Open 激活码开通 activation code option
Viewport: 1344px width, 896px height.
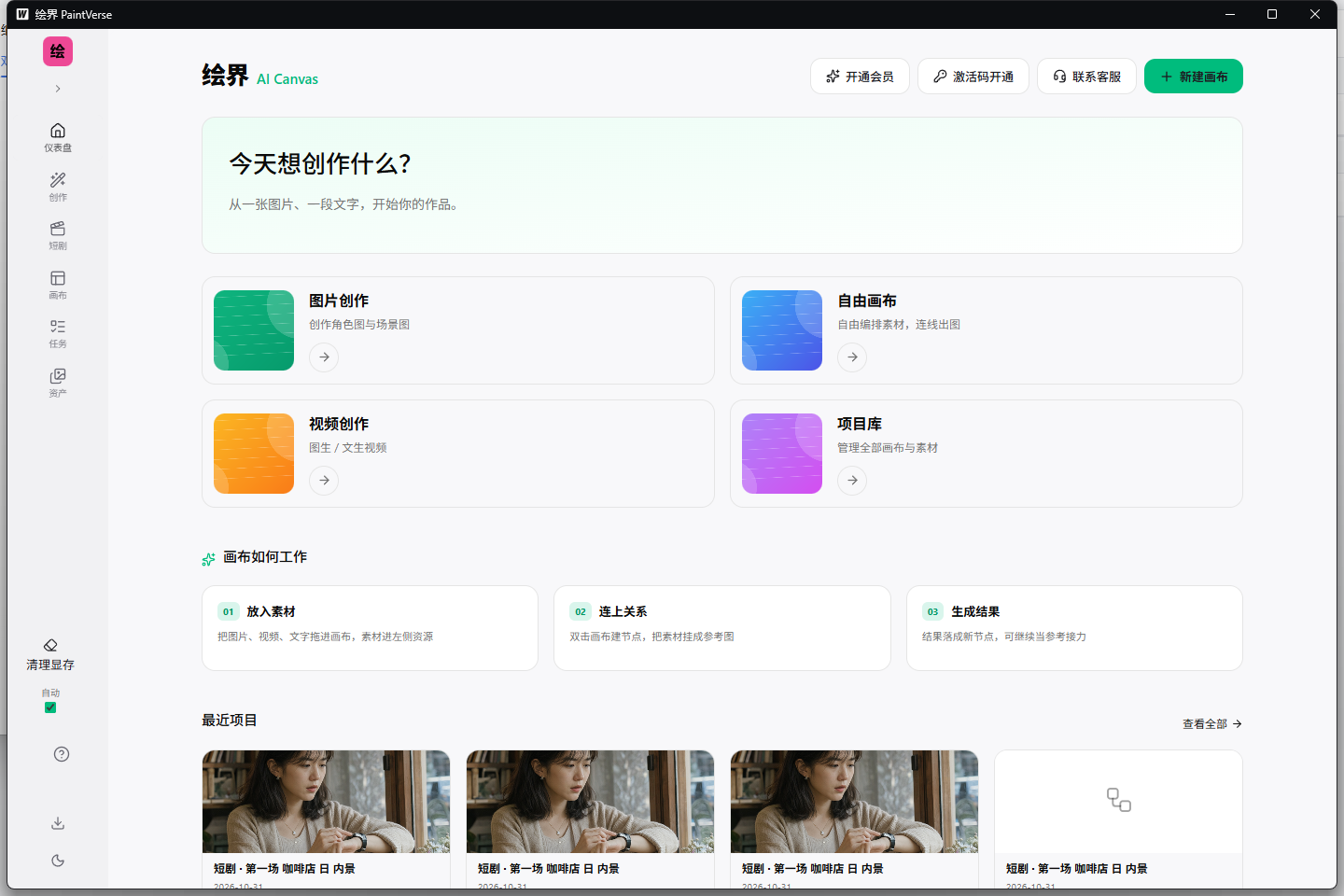click(x=973, y=77)
